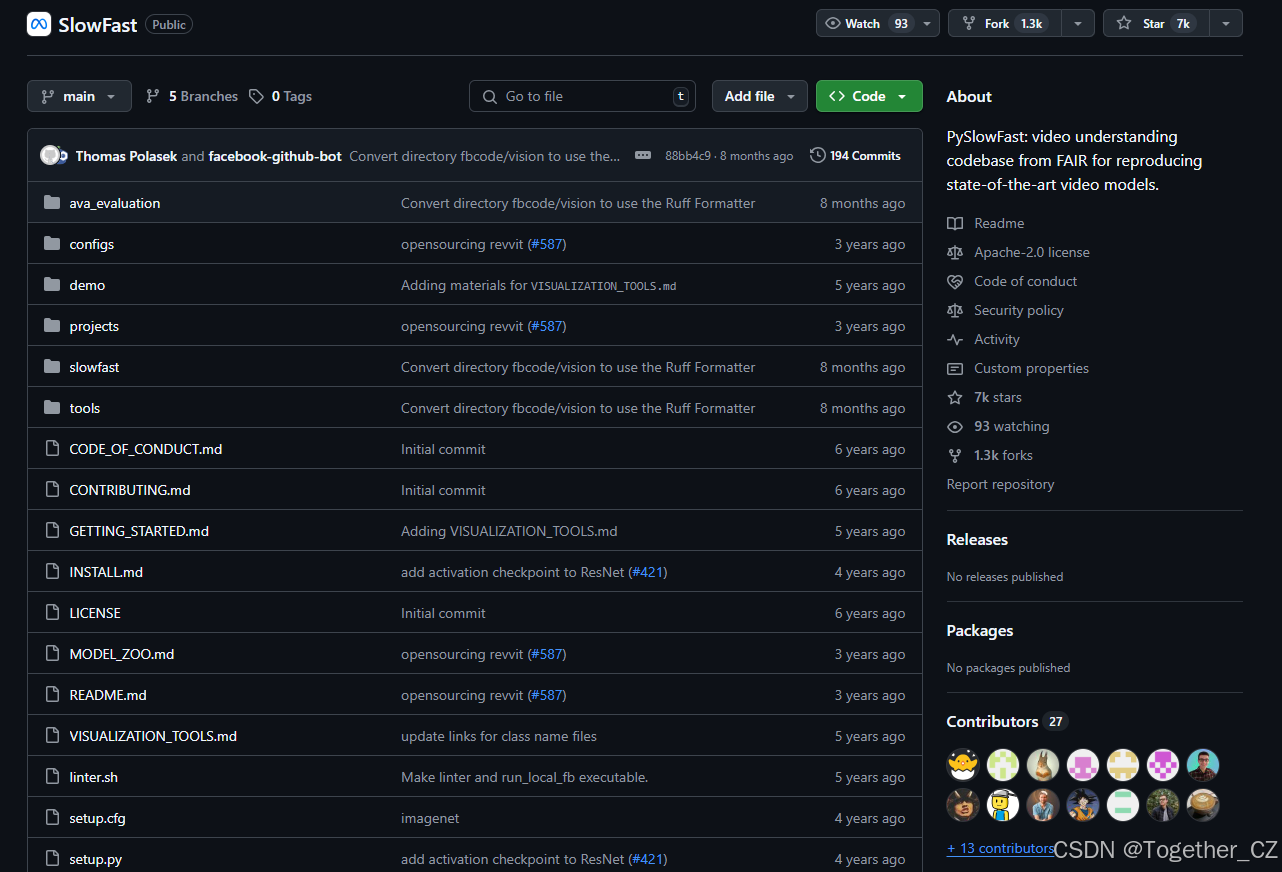Click the Readme book icon in About

coord(956,222)
